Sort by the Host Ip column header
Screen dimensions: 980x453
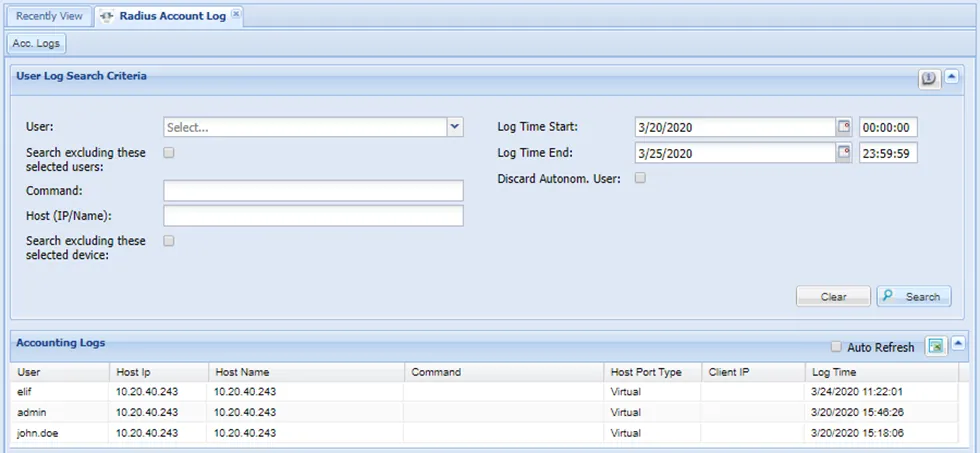point(159,372)
